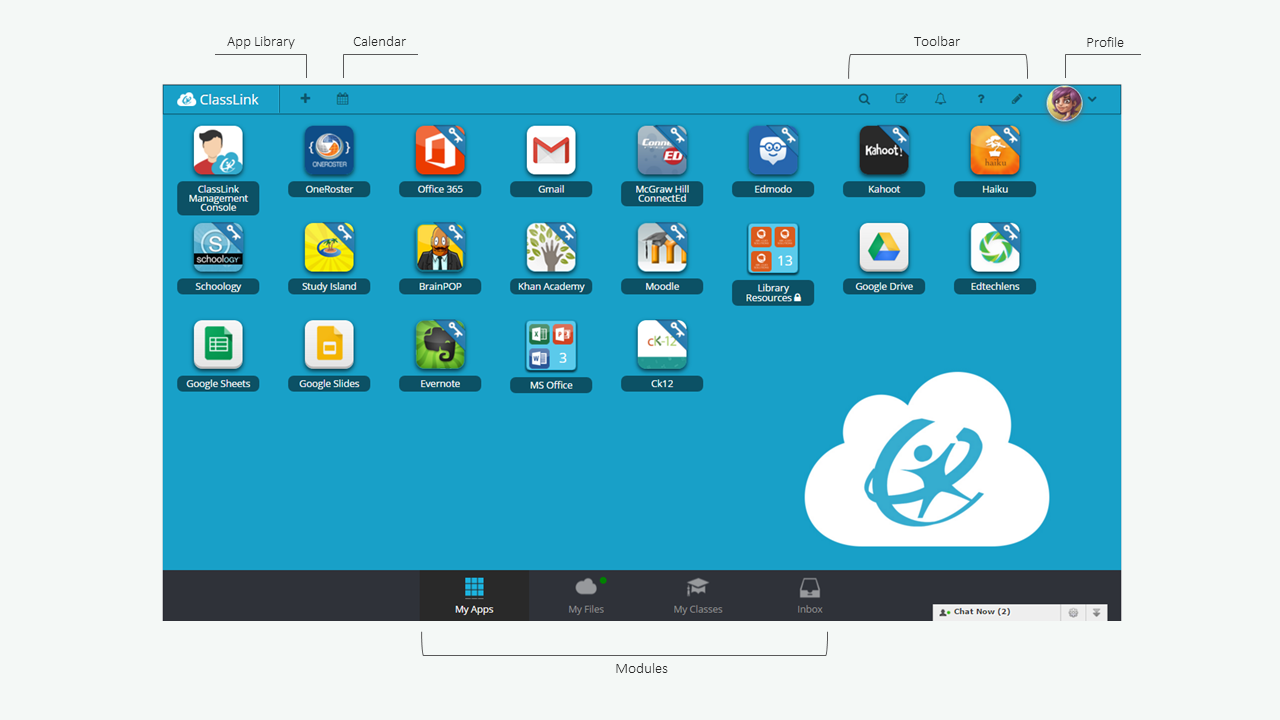Open the Gmail app
Image resolution: width=1280 pixels, height=720 pixels.
coord(551,150)
